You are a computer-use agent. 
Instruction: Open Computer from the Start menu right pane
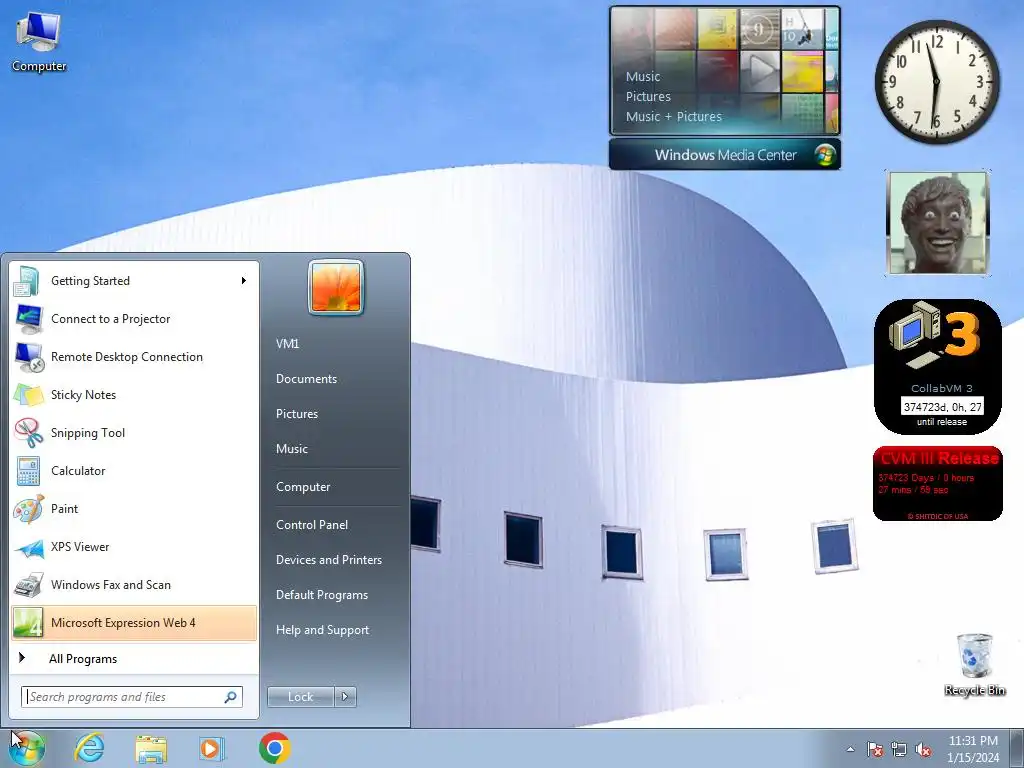[x=303, y=487]
